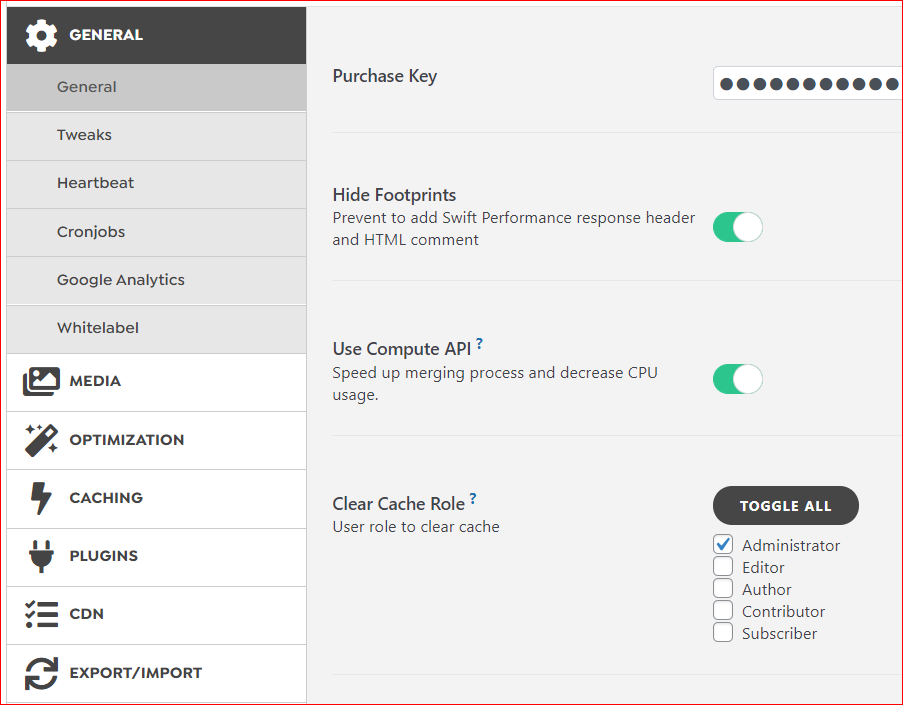The width and height of the screenshot is (903, 705).
Task: Select the lightning bolt CACHING icon
Action: click(41, 498)
